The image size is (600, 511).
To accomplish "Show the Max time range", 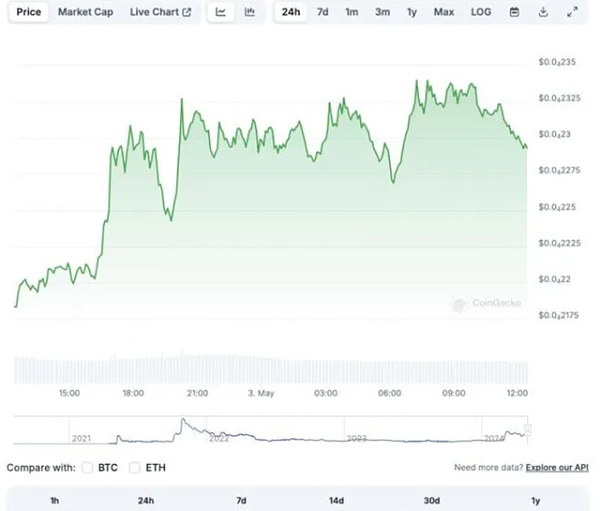I will 444,12.
